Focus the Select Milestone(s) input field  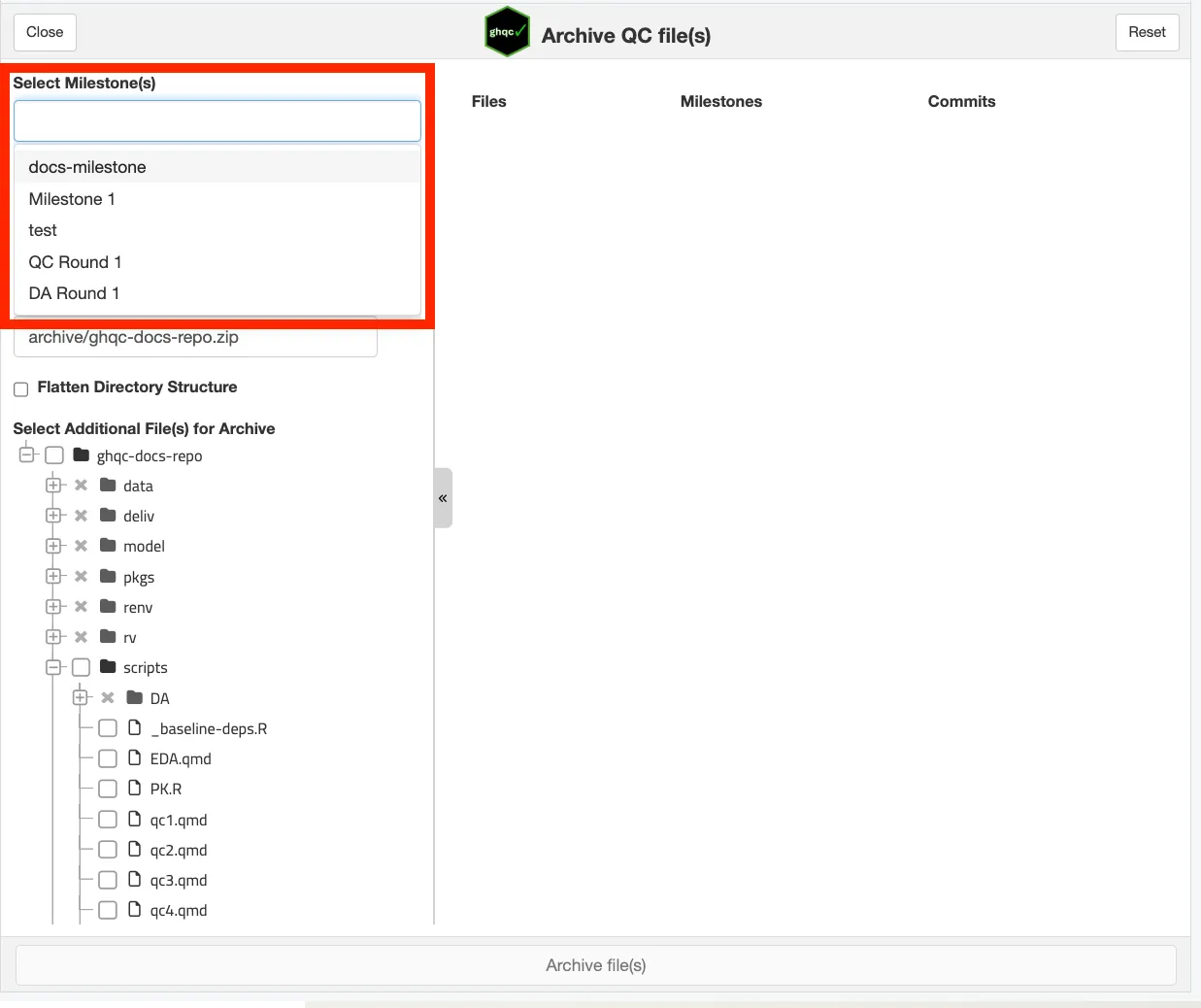coord(217,121)
